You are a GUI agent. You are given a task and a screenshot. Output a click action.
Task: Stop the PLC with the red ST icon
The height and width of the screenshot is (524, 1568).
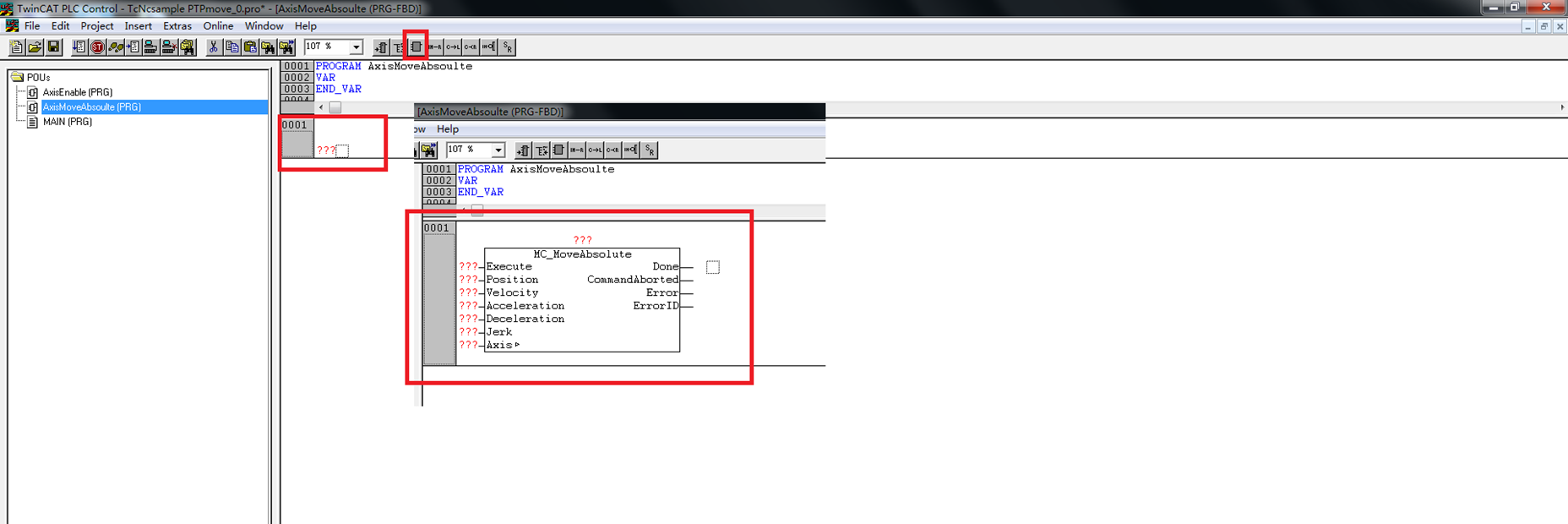pyautogui.click(x=97, y=46)
